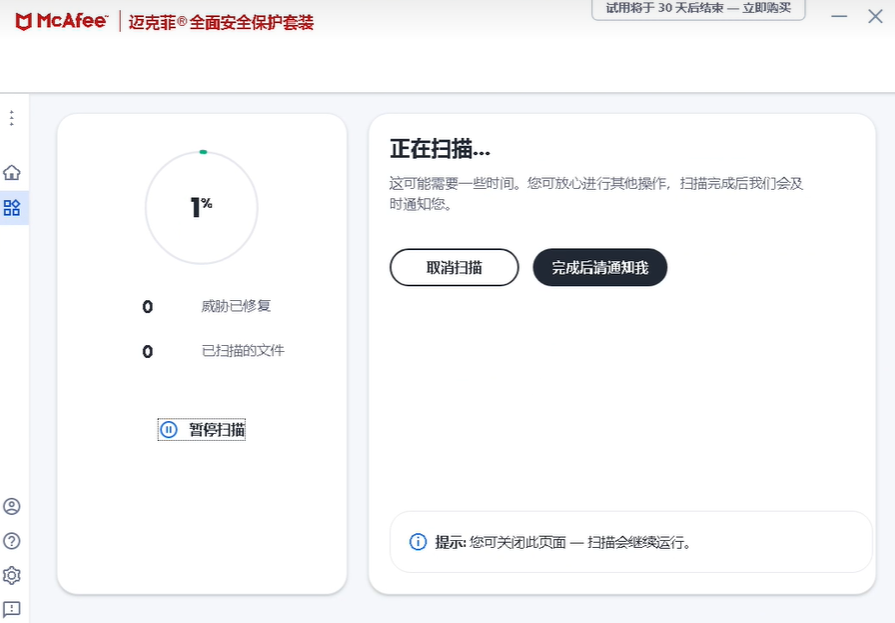Image resolution: width=895 pixels, height=623 pixels.
Task: Close the McAfee window
Action: (875, 16)
